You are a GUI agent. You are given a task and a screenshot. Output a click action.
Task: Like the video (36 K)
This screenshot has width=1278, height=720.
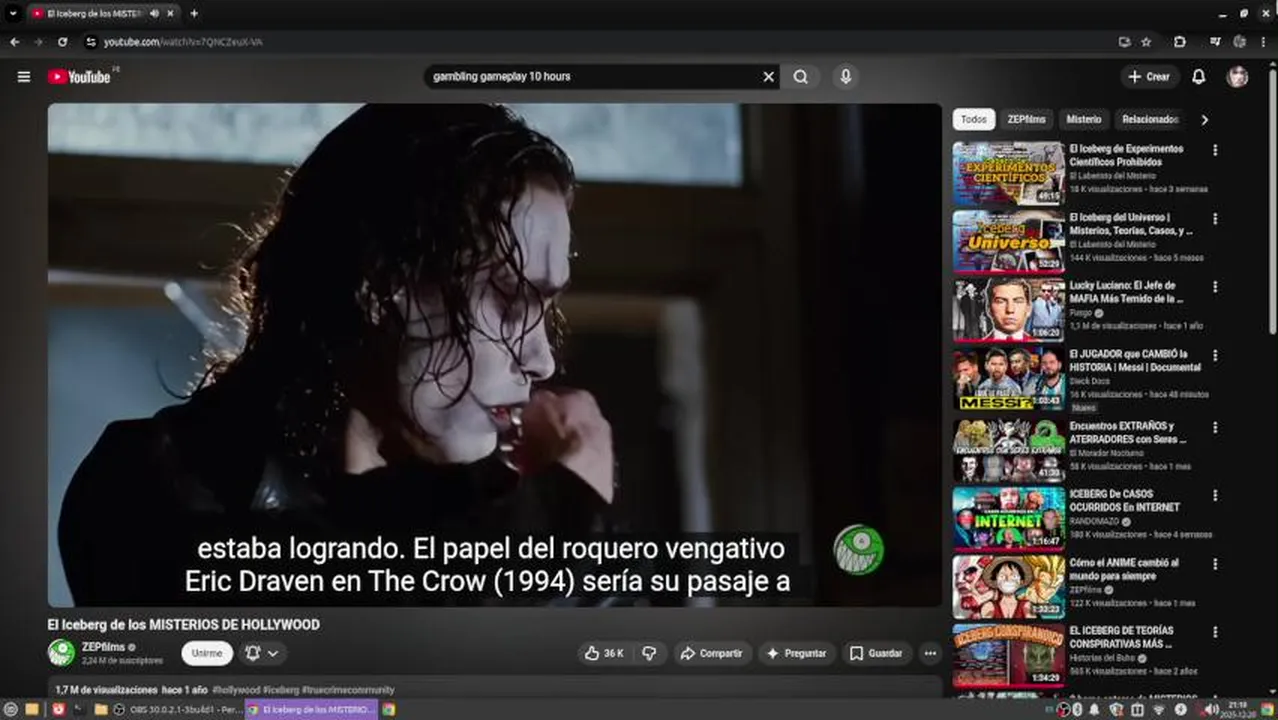604,653
